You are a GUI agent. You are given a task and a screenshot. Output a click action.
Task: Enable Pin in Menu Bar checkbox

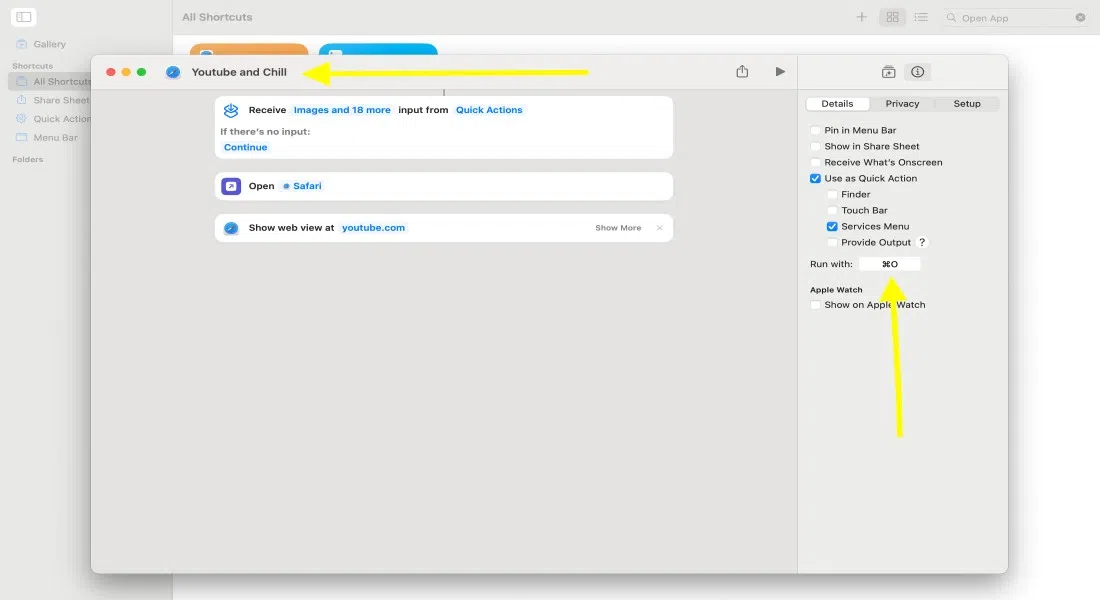(x=815, y=131)
